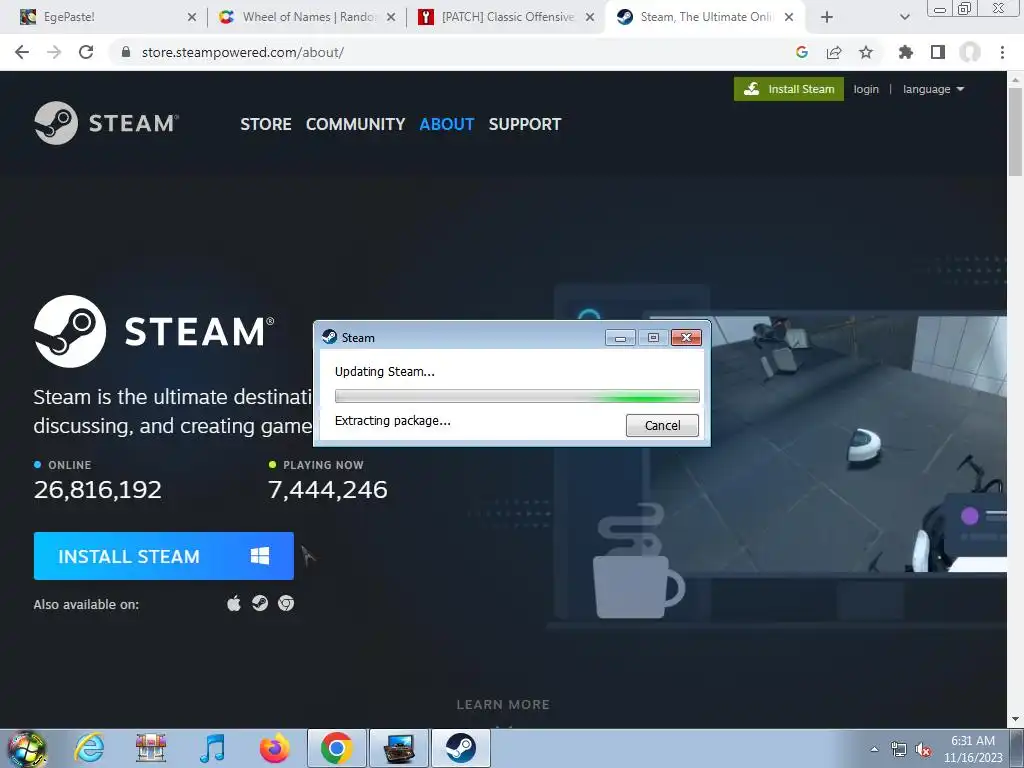Screen dimensions: 1024x768
Task: Go back to the previous page
Action: point(22,52)
